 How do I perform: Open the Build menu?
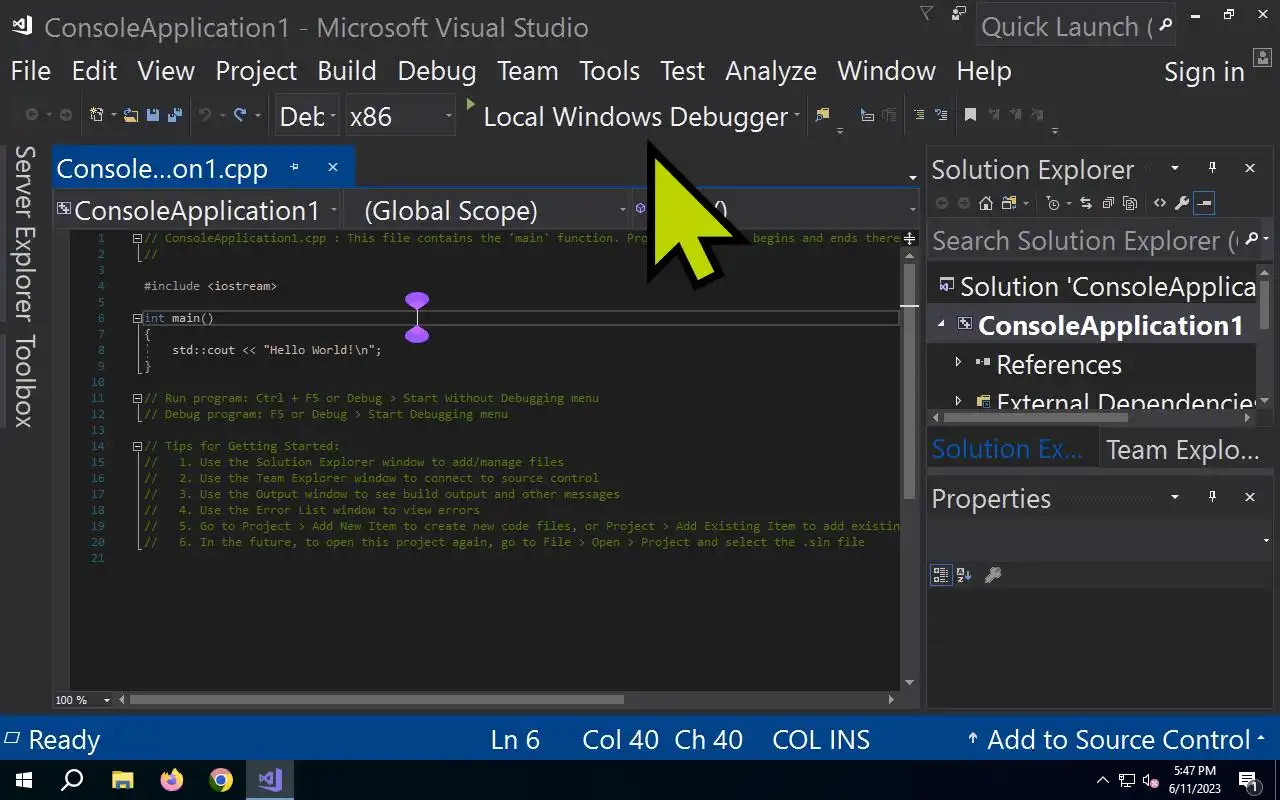pyautogui.click(x=346, y=71)
